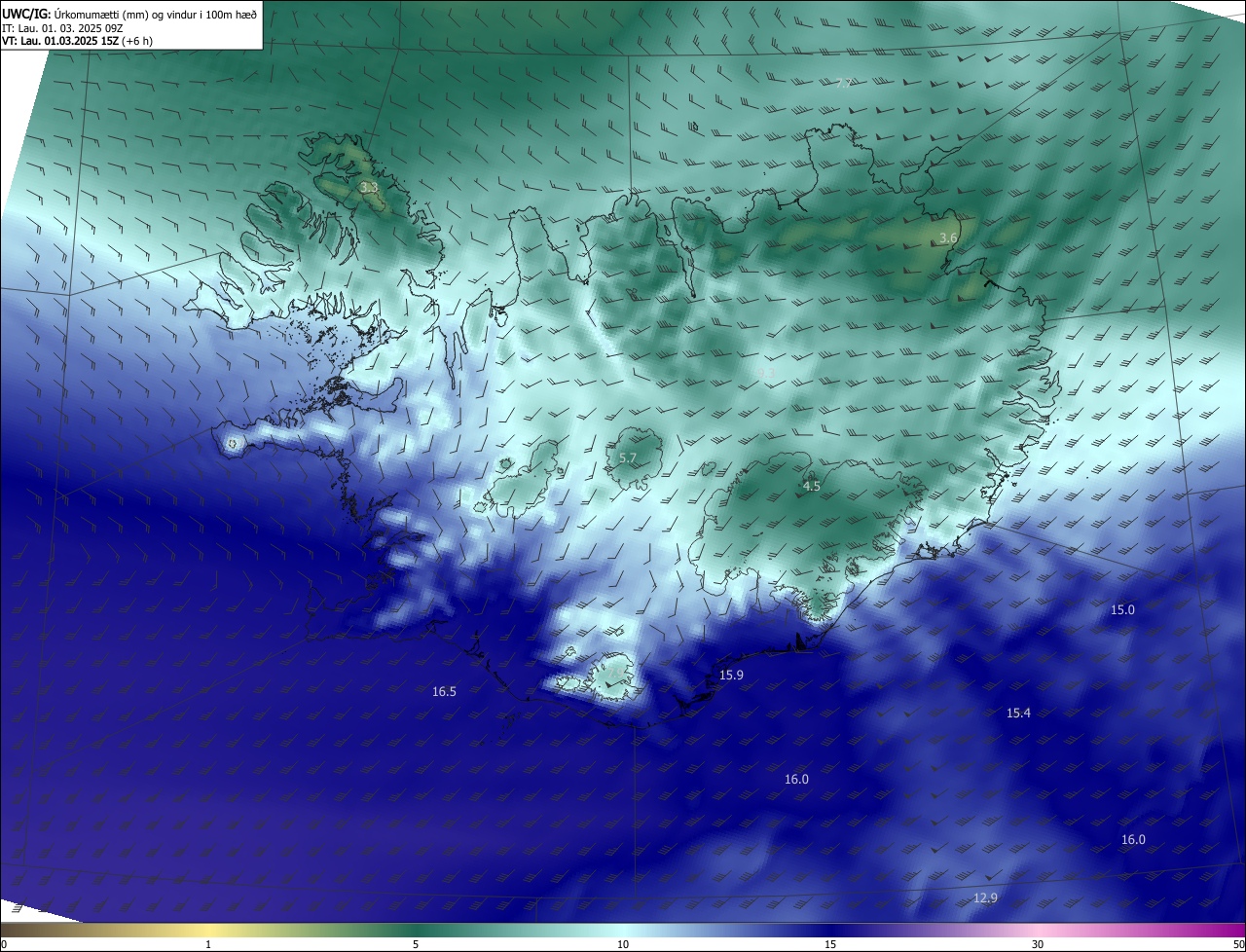
Task: Click the faint 9.3 value in the interior
Action: click(x=766, y=372)
